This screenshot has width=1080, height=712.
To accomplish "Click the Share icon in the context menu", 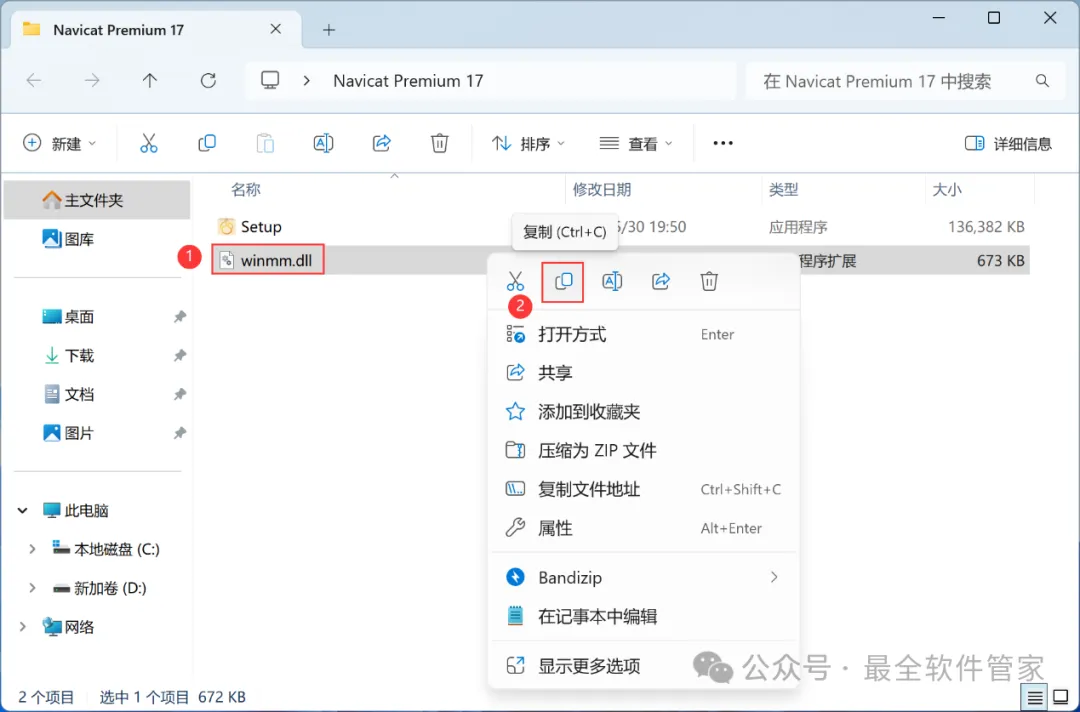I will [x=661, y=281].
